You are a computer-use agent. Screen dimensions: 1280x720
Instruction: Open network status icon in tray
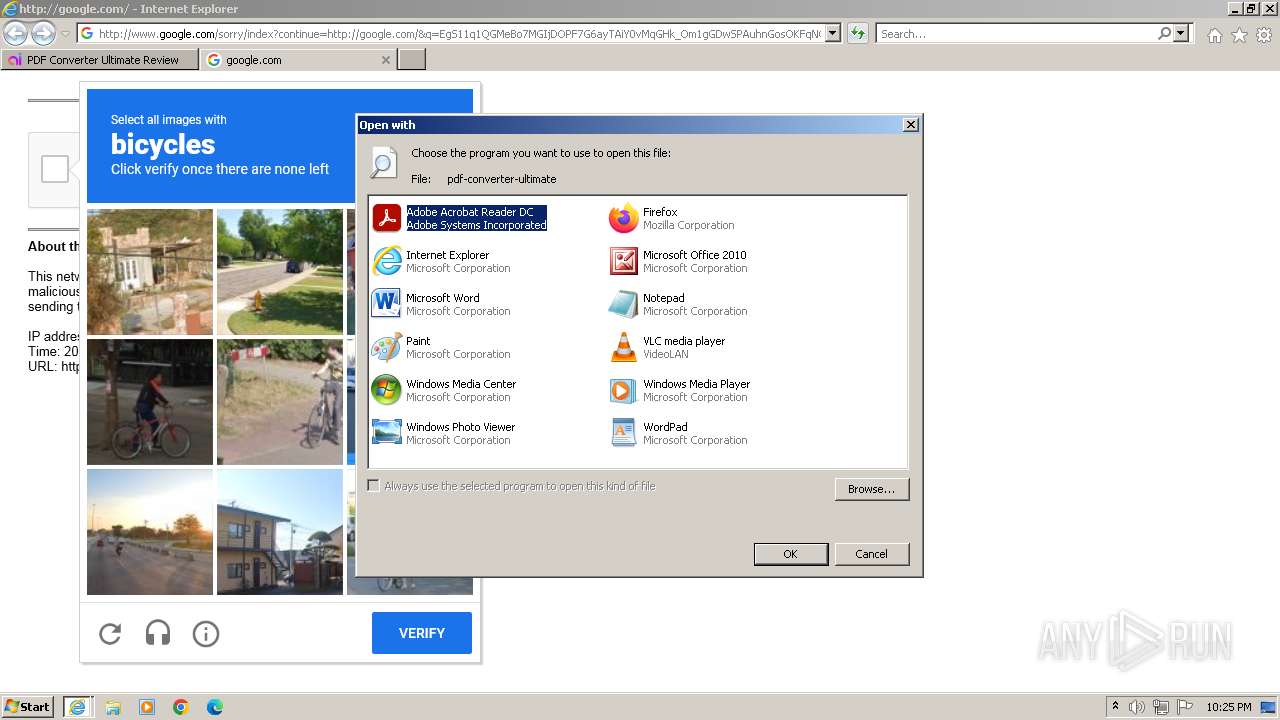point(1161,707)
